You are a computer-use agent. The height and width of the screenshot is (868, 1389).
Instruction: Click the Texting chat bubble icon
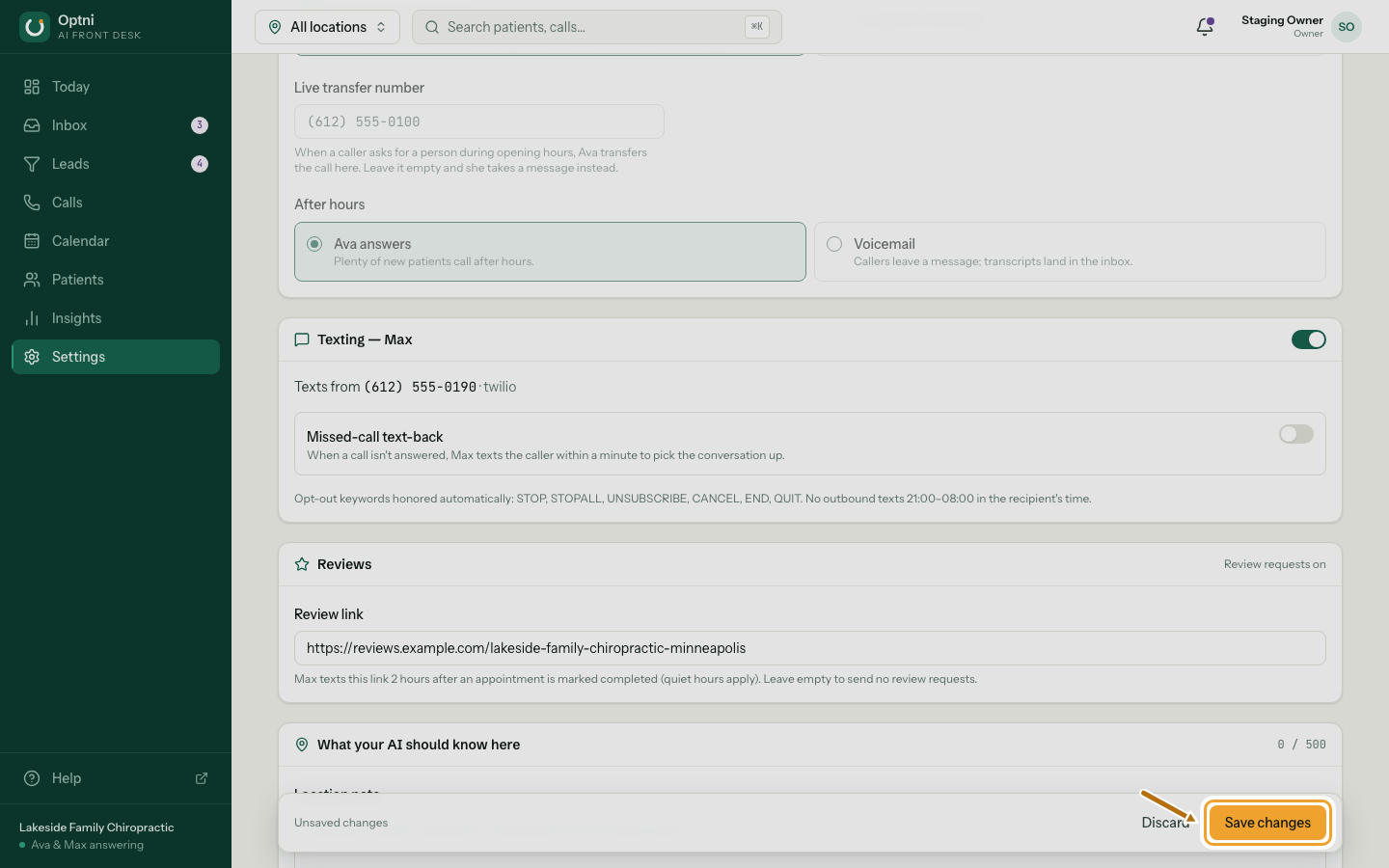tap(302, 339)
